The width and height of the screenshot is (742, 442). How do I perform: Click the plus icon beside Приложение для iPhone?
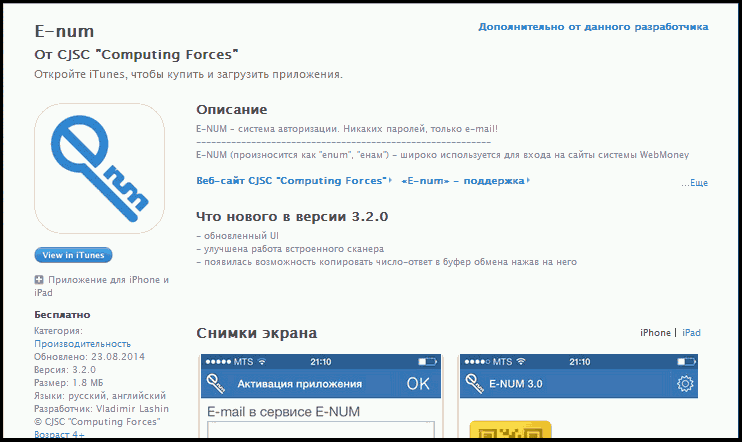click(39, 280)
